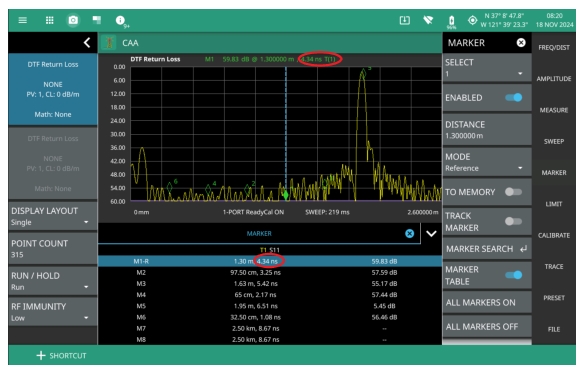The height and width of the screenshot is (372, 583).
Task: Open the TRACE menu
Action: 554,266
